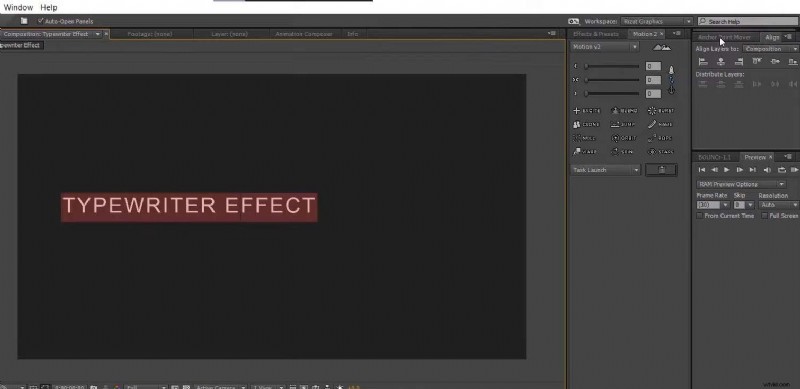Click the Search Help field
The height and width of the screenshot is (389, 800).
[x=749, y=21]
